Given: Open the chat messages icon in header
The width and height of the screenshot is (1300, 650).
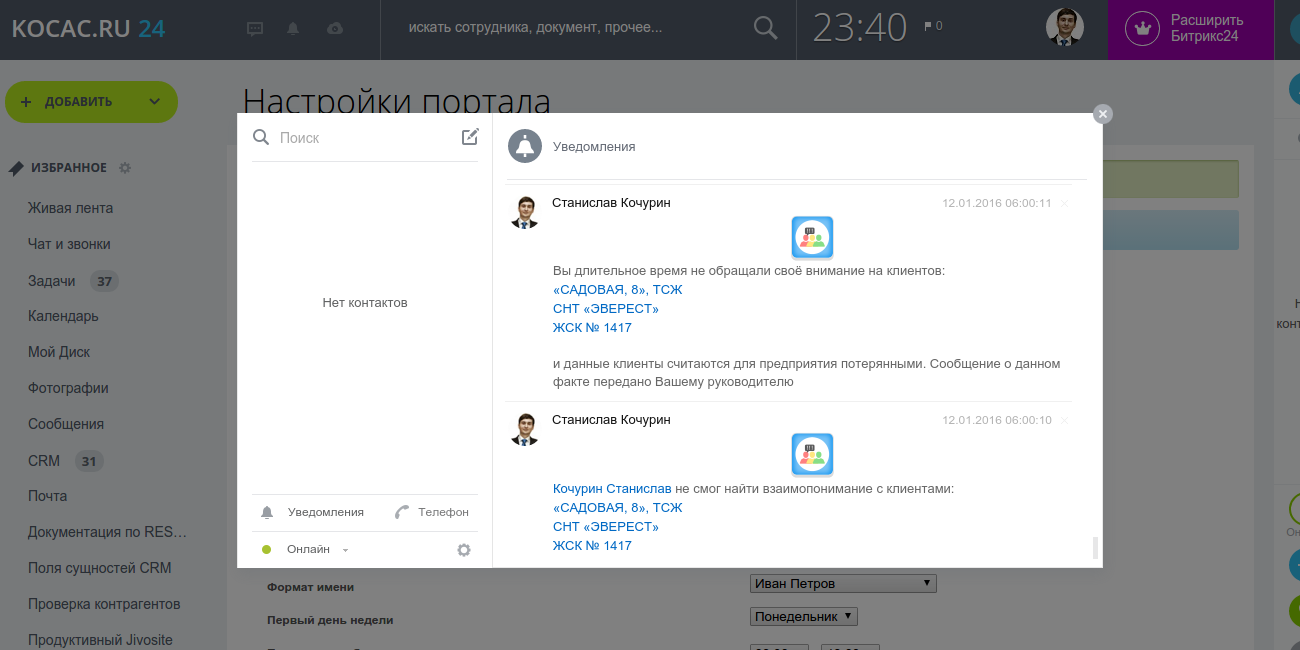Looking at the screenshot, I should [255, 29].
